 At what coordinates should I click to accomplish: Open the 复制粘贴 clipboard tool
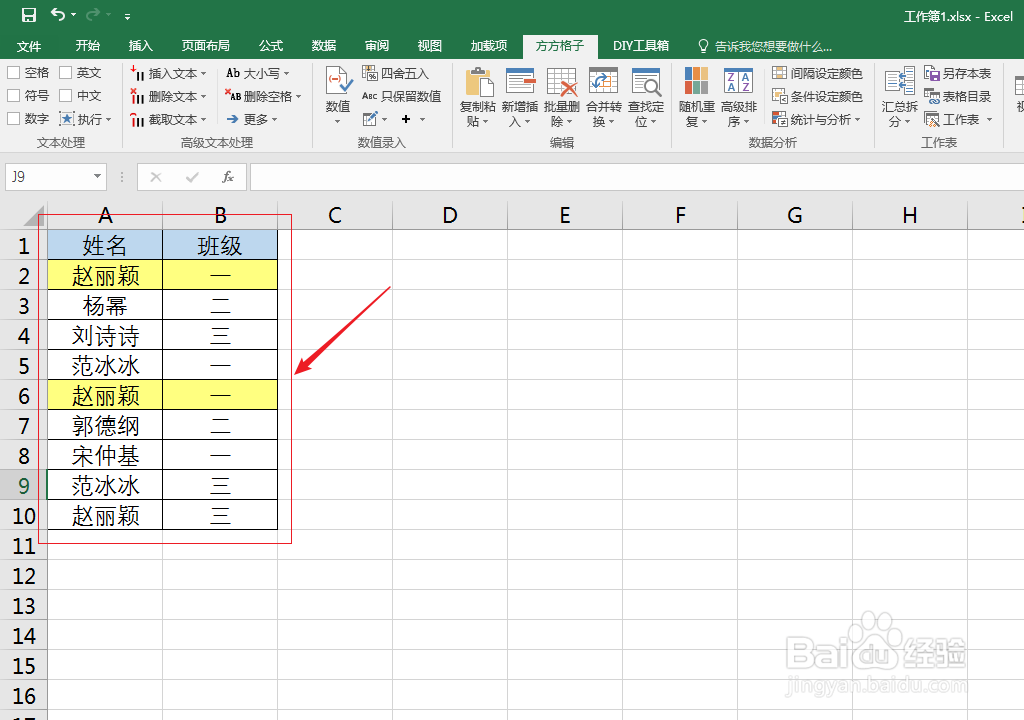(x=478, y=97)
